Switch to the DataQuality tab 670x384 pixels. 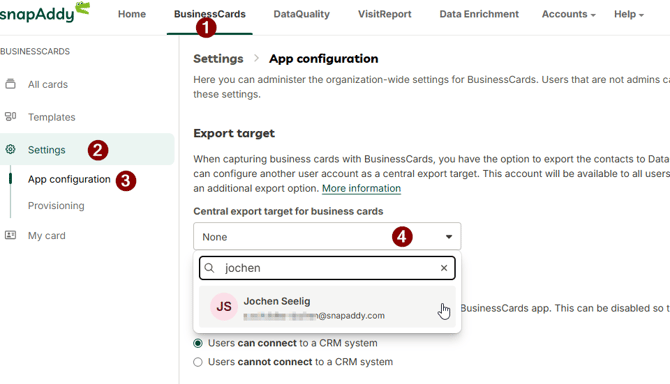click(302, 14)
